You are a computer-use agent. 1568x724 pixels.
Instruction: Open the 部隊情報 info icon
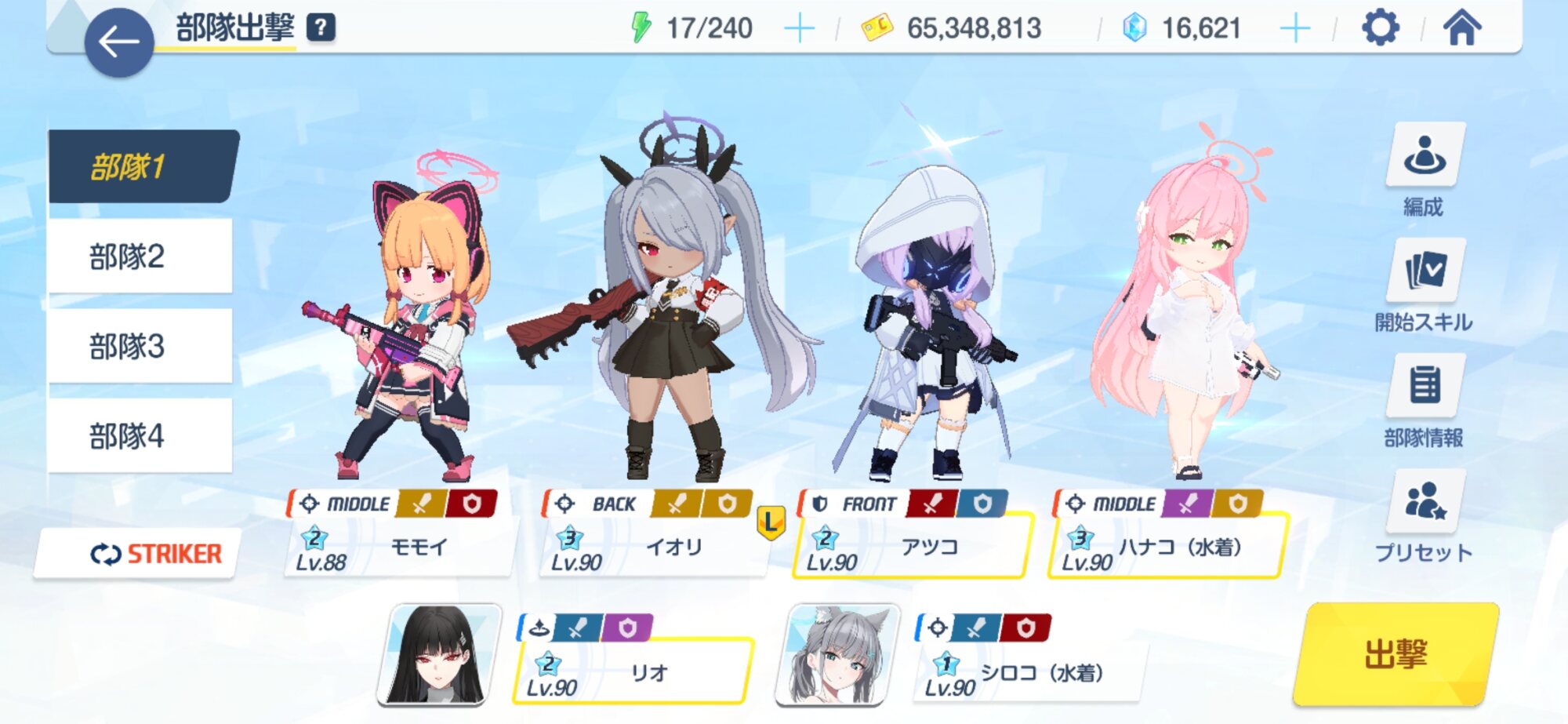point(1425,385)
